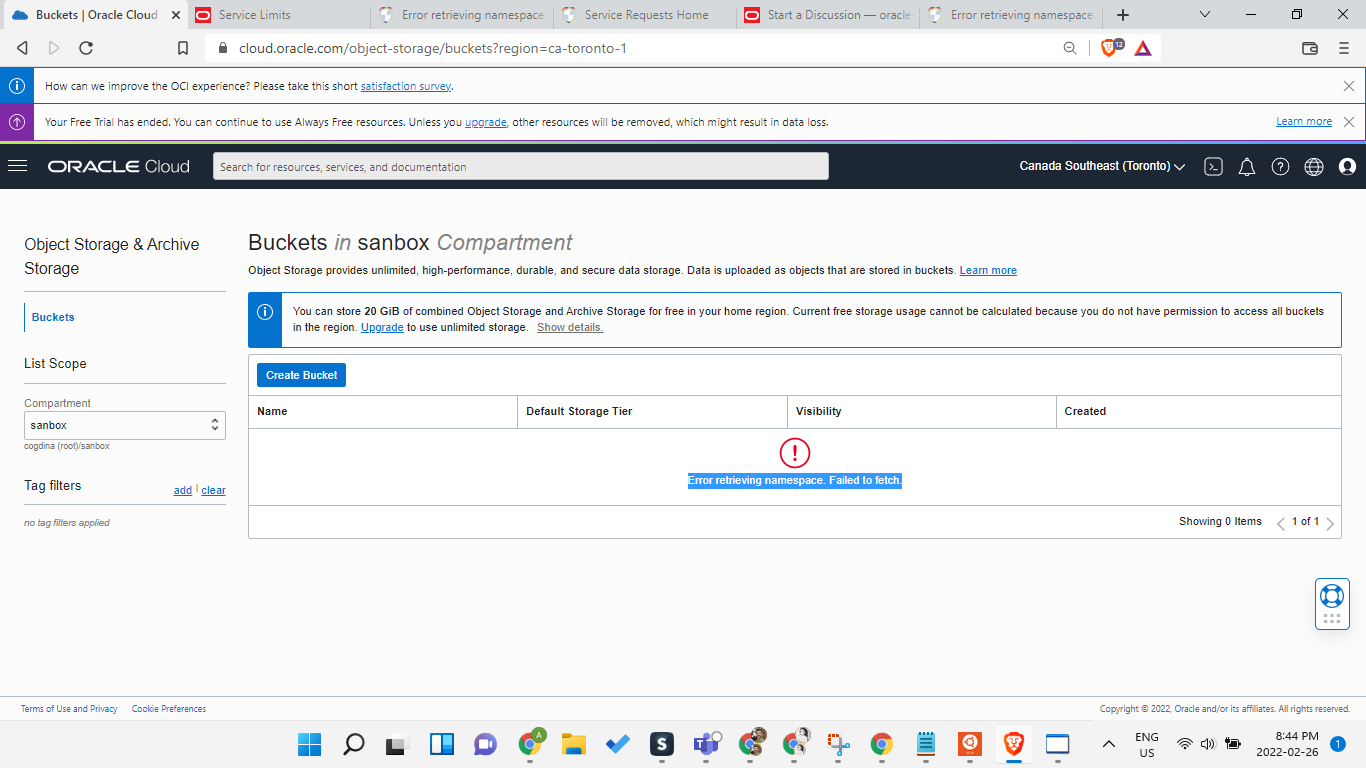The image size is (1366, 768).
Task: Click the Brave Shields icon in address bar
Action: click(1110, 47)
